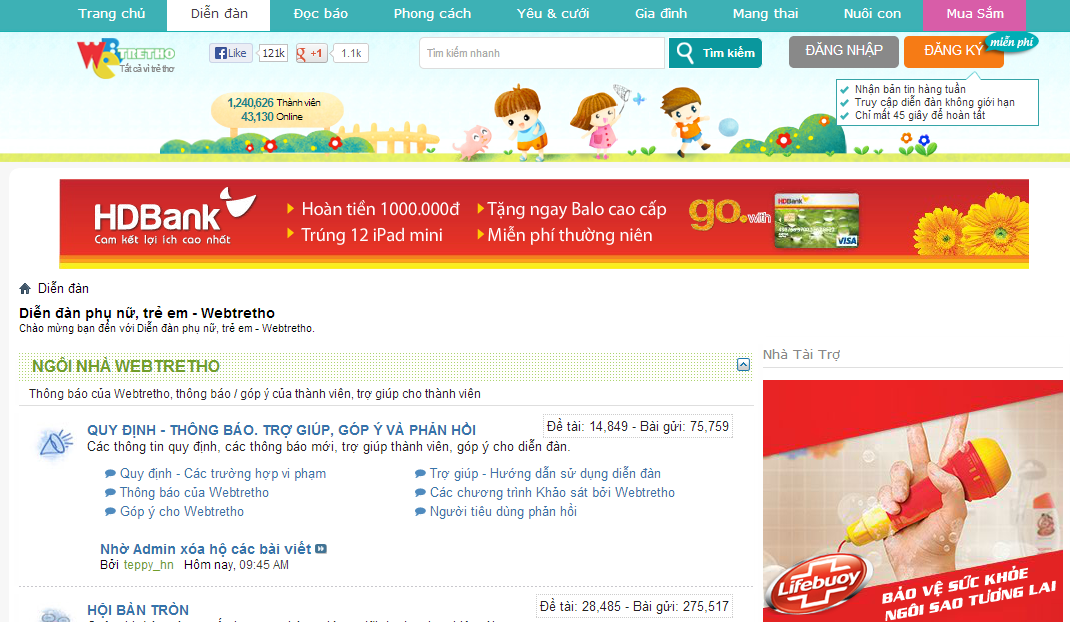Viewport: 1070px width, 622px height.
Task: Click bubble icon beside Góp ý cho Webtretho
Action: (110, 511)
